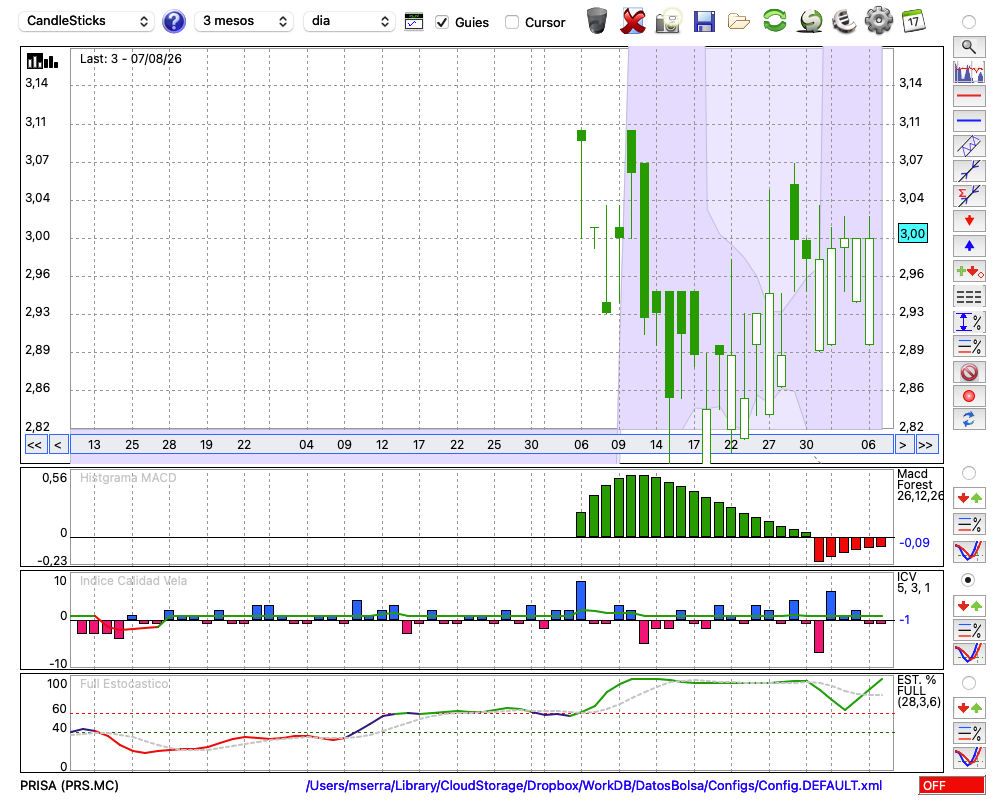Click the volume chart overlay tool
This screenshot has height=800, width=1000.
[969, 71]
